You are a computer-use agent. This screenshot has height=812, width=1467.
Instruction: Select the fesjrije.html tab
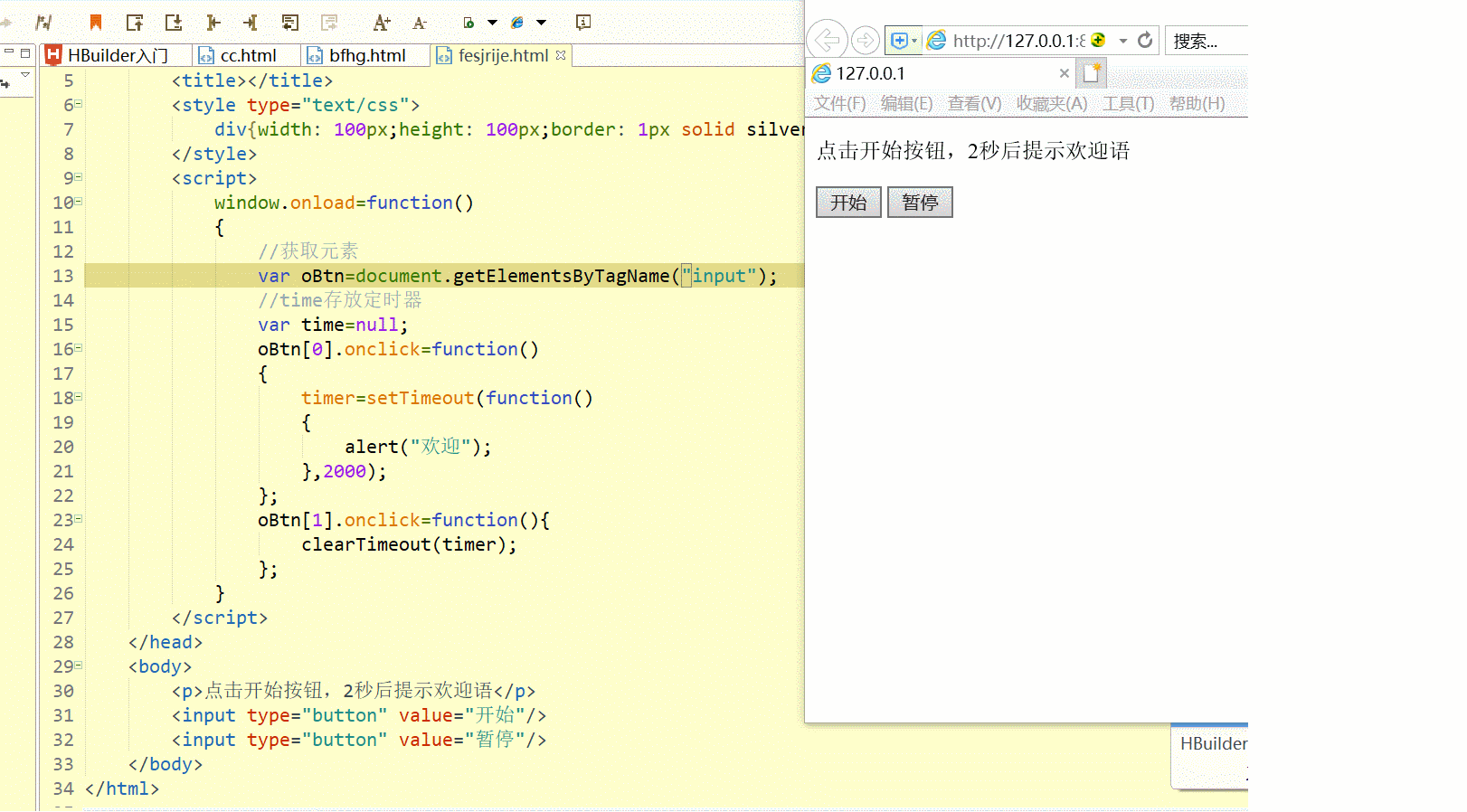(503, 56)
